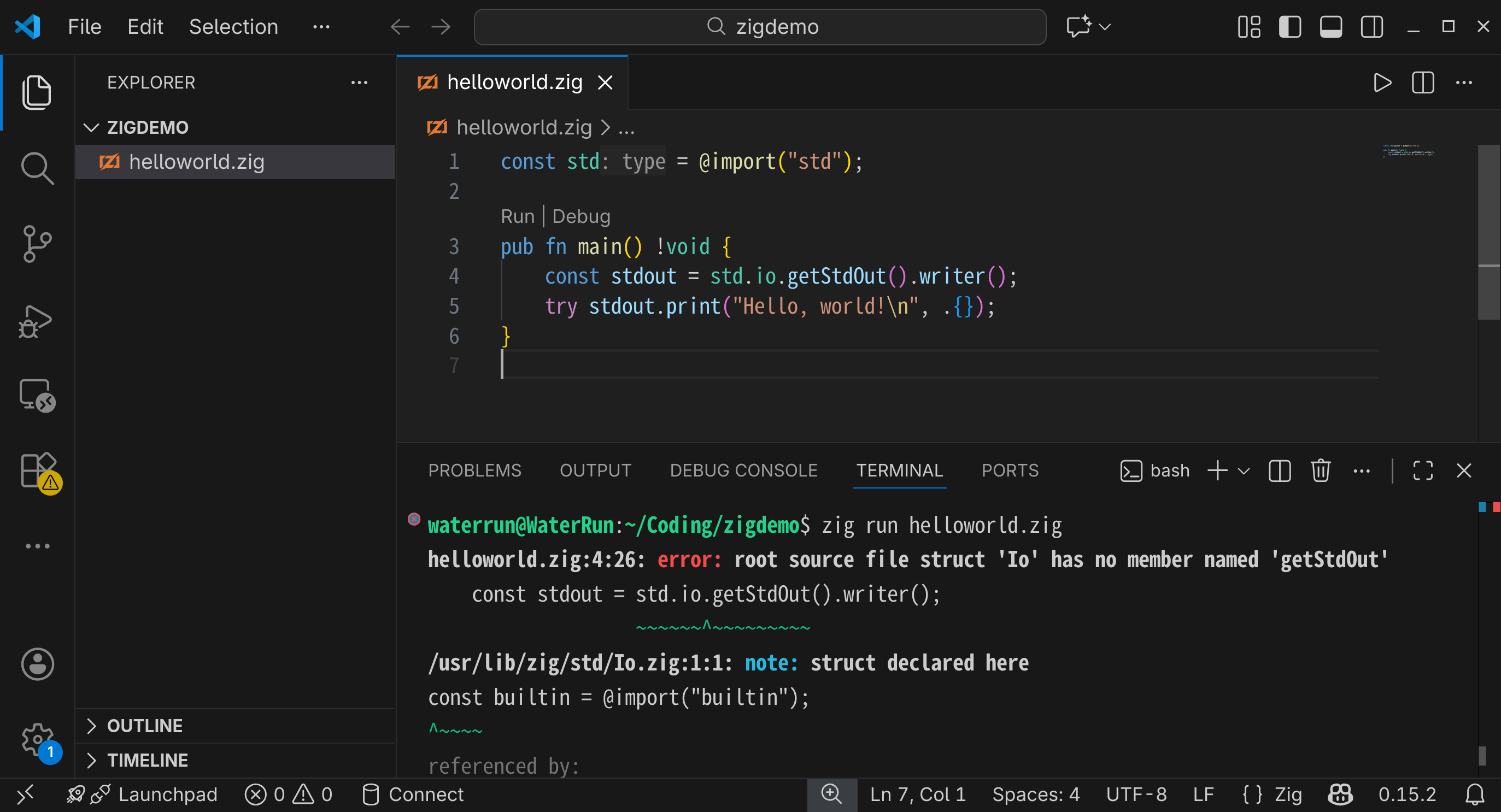Toggle the bottom panel visibility

pyautogui.click(x=1330, y=27)
